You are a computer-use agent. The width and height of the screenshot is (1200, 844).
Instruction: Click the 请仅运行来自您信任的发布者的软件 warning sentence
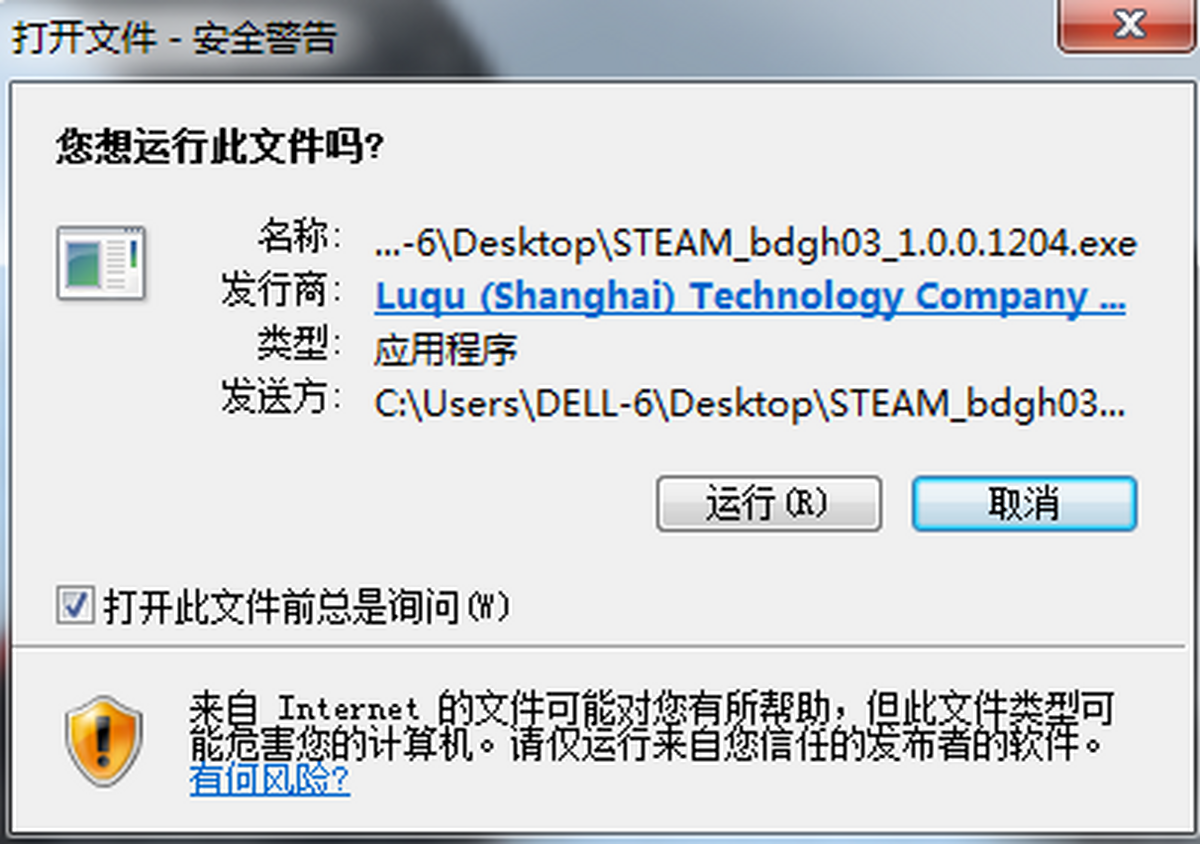(808, 746)
